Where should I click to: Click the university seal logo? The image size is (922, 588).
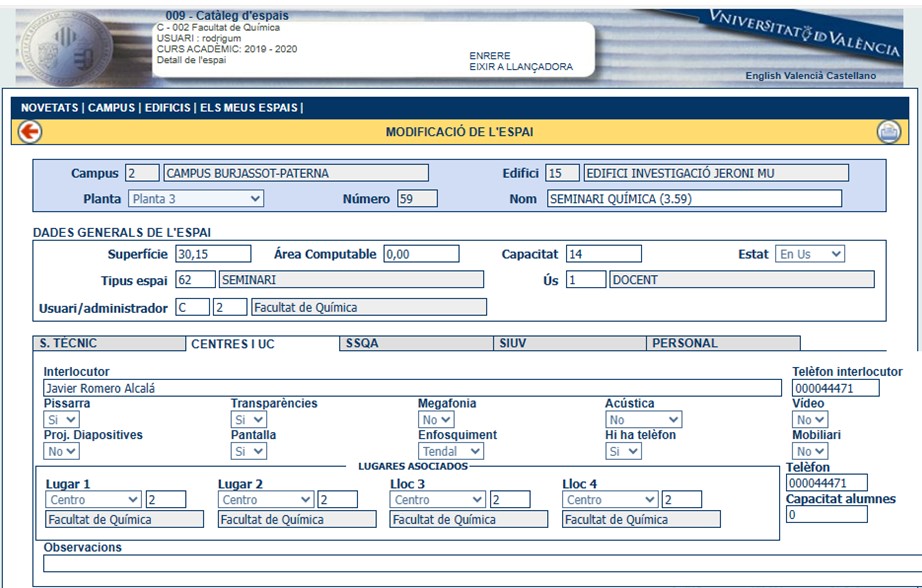[x=68, y=48]
